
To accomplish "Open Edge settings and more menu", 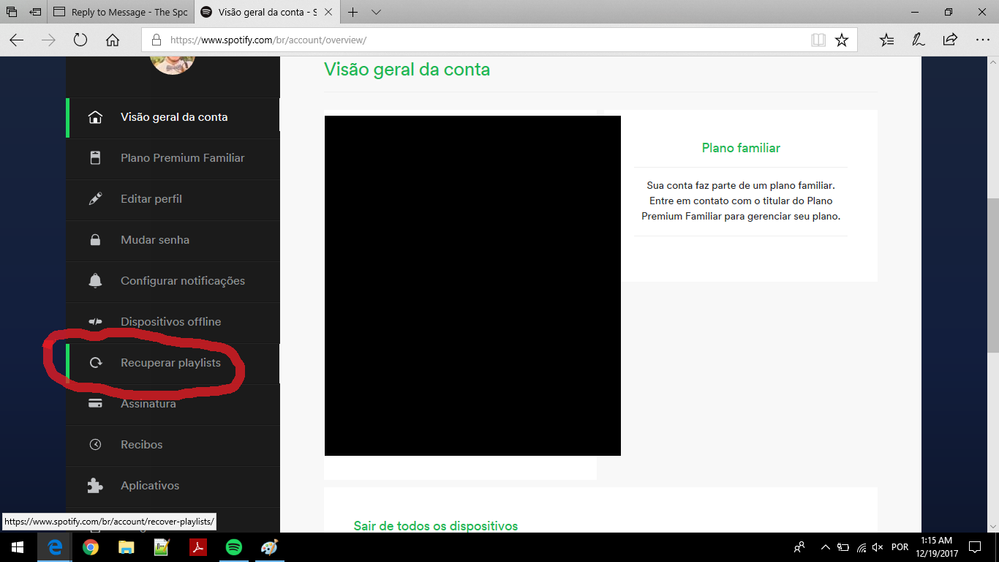I will pos(982,40).
